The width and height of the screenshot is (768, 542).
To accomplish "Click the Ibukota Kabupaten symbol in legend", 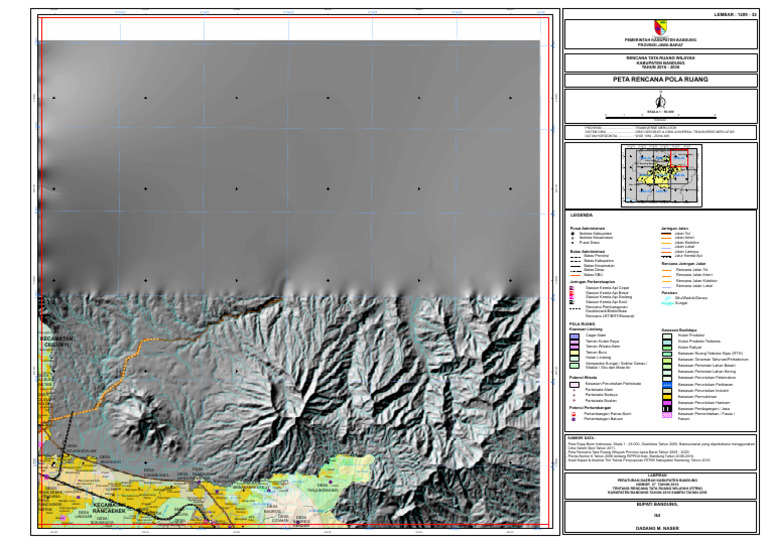I will tap(572, 234).
